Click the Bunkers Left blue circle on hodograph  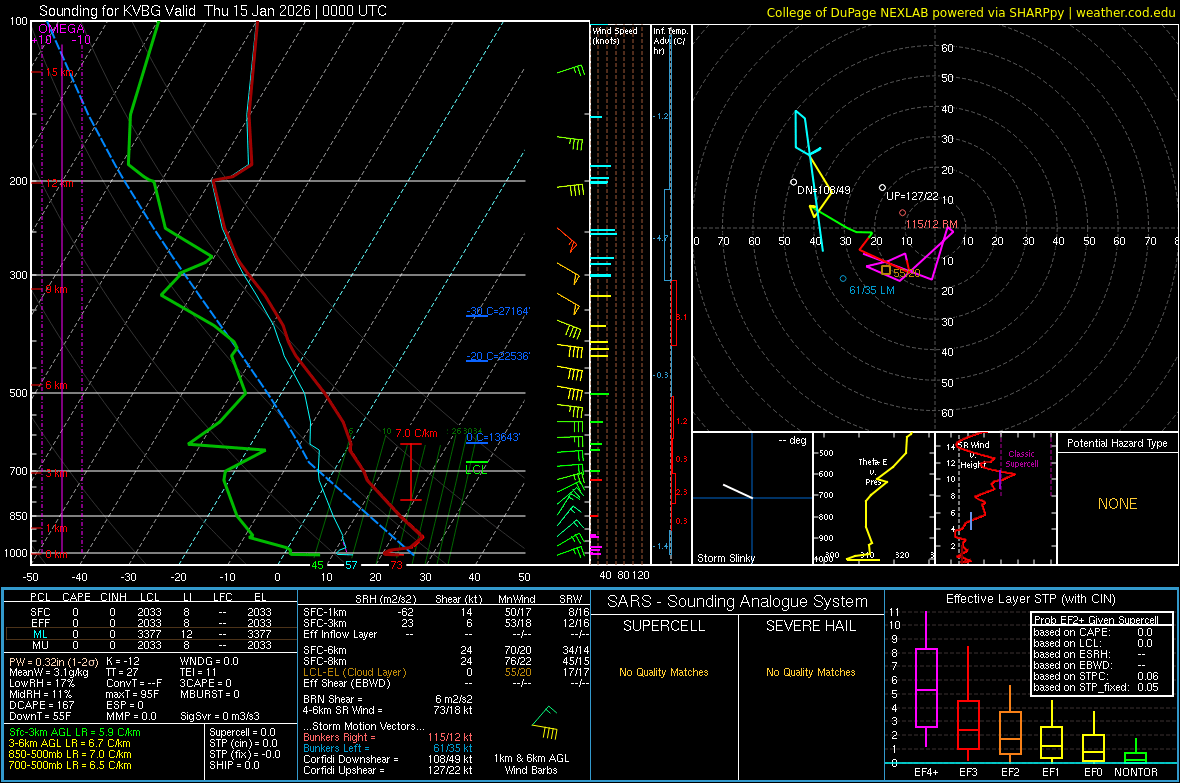tap(843, 279)
